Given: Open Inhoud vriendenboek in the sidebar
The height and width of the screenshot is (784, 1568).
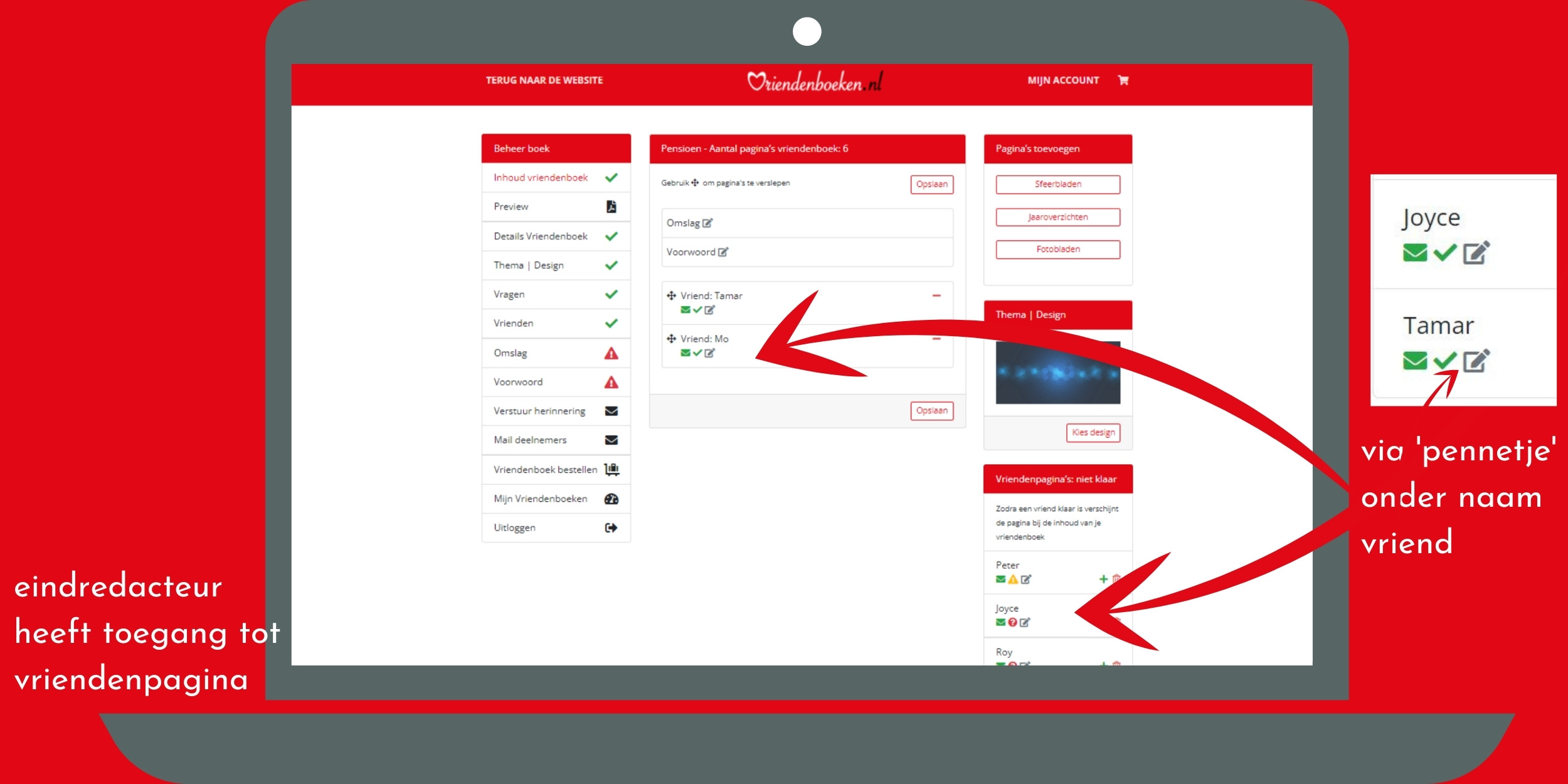Looking at the screenshot, I should [x=556, y=177].
